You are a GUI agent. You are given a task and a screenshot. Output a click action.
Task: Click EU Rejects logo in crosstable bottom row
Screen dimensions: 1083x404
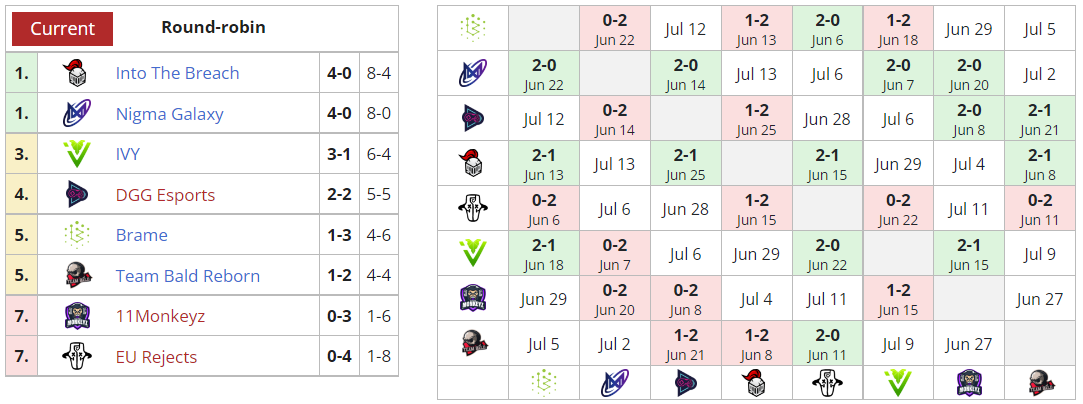[828, 382]
